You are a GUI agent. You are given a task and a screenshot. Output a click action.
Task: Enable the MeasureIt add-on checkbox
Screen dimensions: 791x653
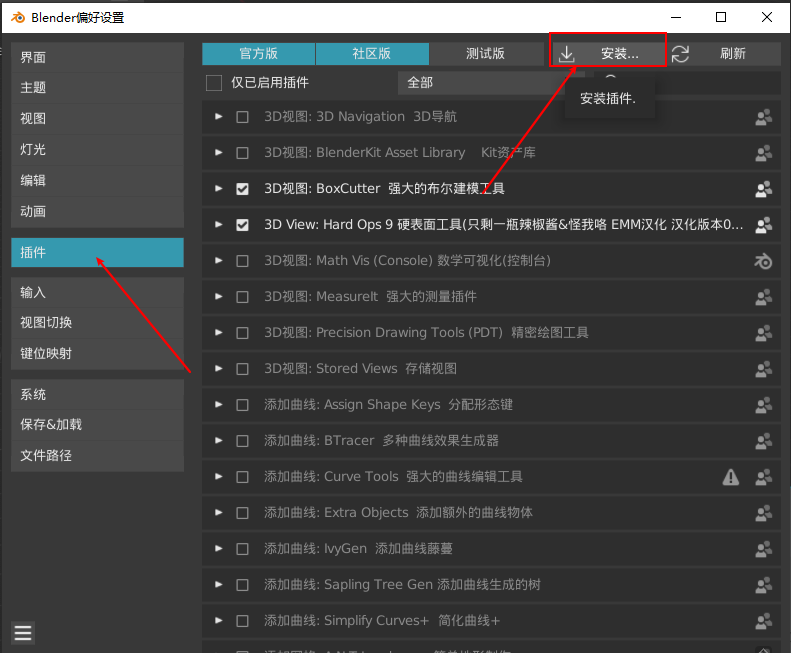click(x=242, y=297)
